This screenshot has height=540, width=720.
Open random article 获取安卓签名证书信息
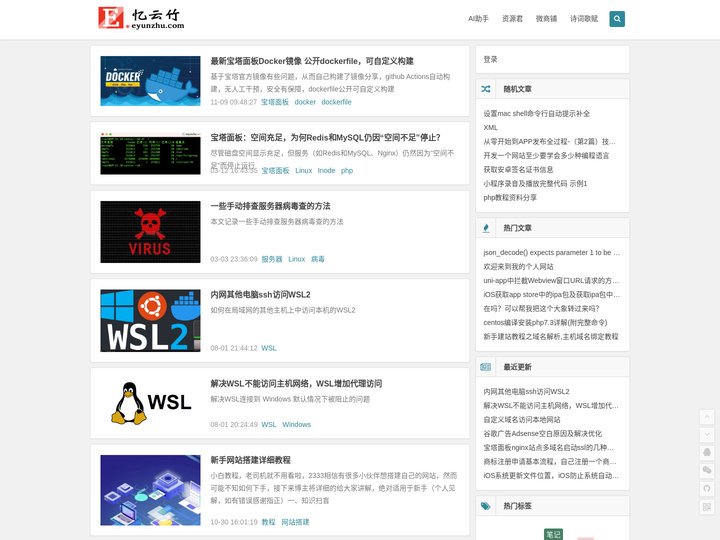[x=518, y=169]
